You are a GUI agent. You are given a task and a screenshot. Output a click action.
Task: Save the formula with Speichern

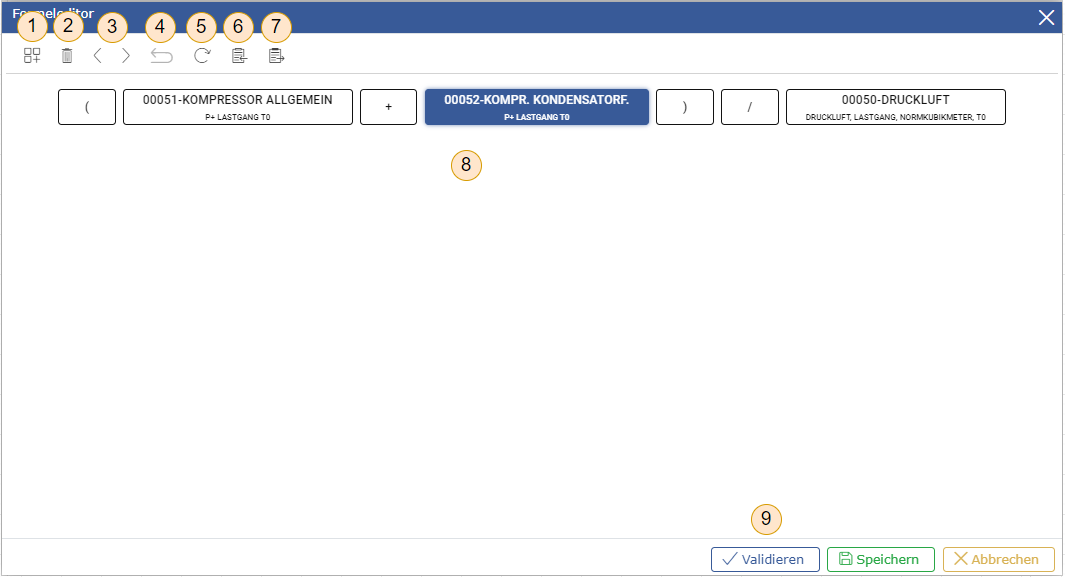coord(880,559)
